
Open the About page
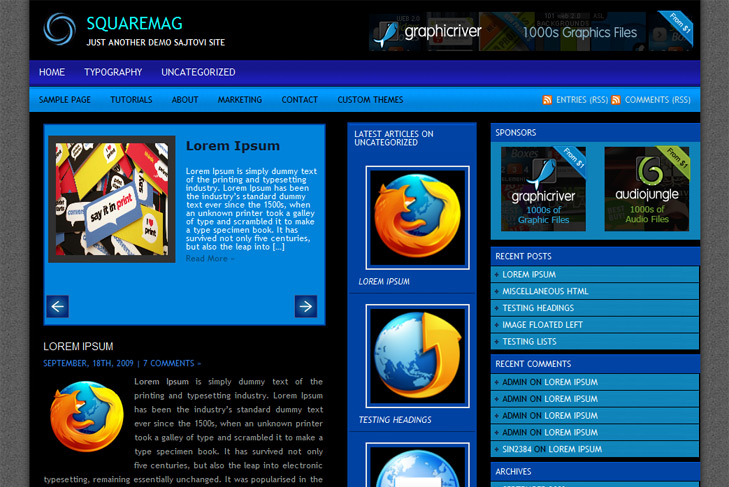[x=185, y=100]
